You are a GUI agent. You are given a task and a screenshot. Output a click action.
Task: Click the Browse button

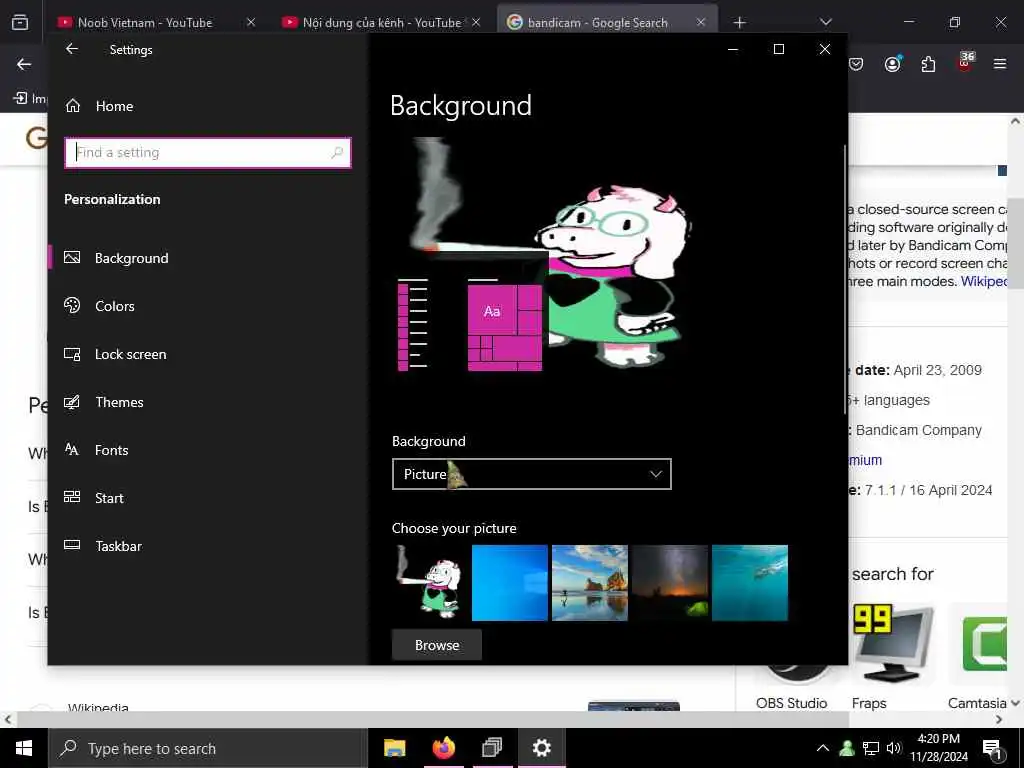pyautogui.click(x=437, y=645)
